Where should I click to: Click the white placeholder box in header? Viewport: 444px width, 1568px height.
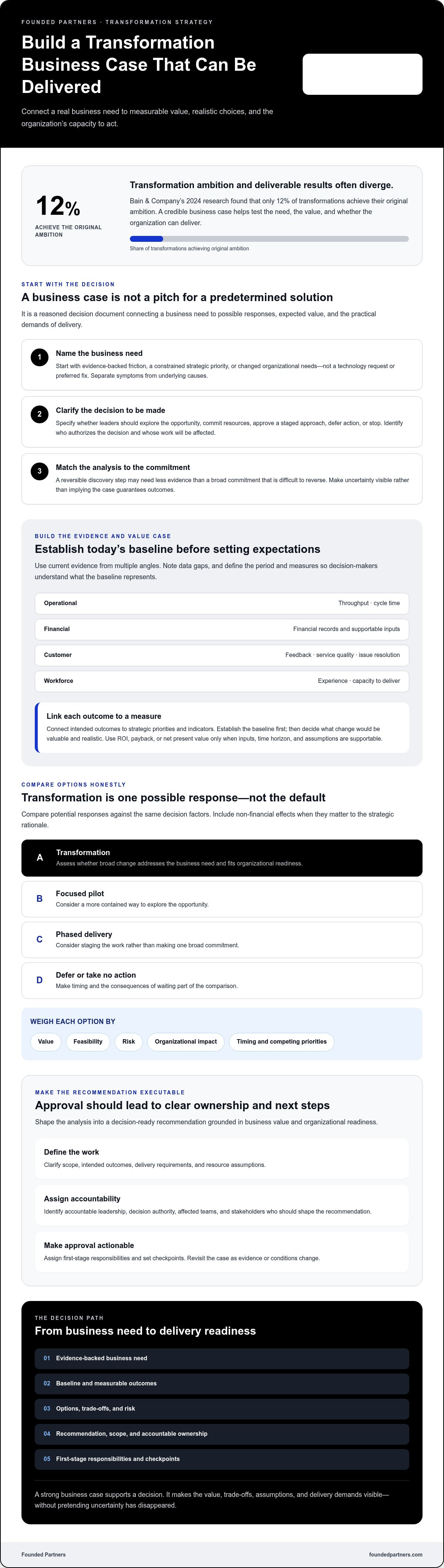point(363,74)
